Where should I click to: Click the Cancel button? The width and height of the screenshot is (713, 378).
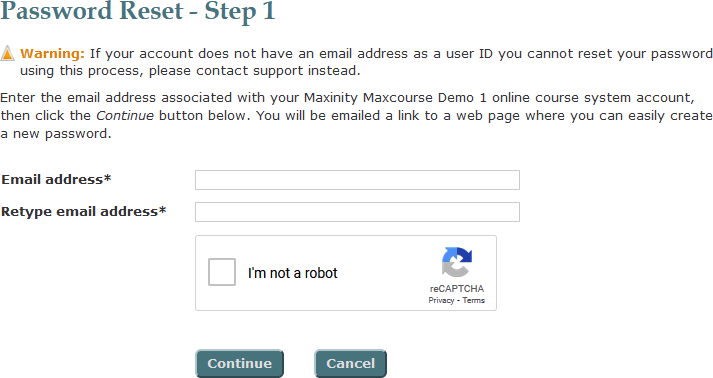pyautogui.click(x=351, y=363)
